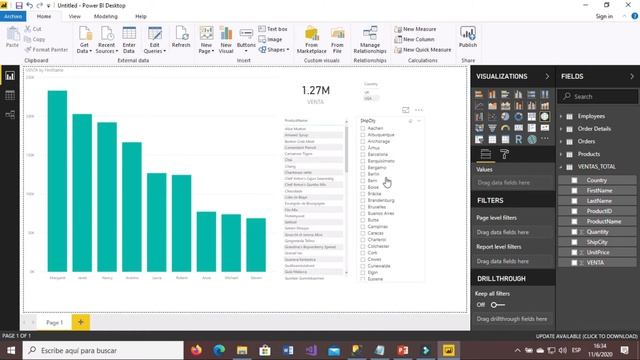Check the Buenos Aires ShipCity box
This screenshot has width=640, height=360.
click(362, 213)
